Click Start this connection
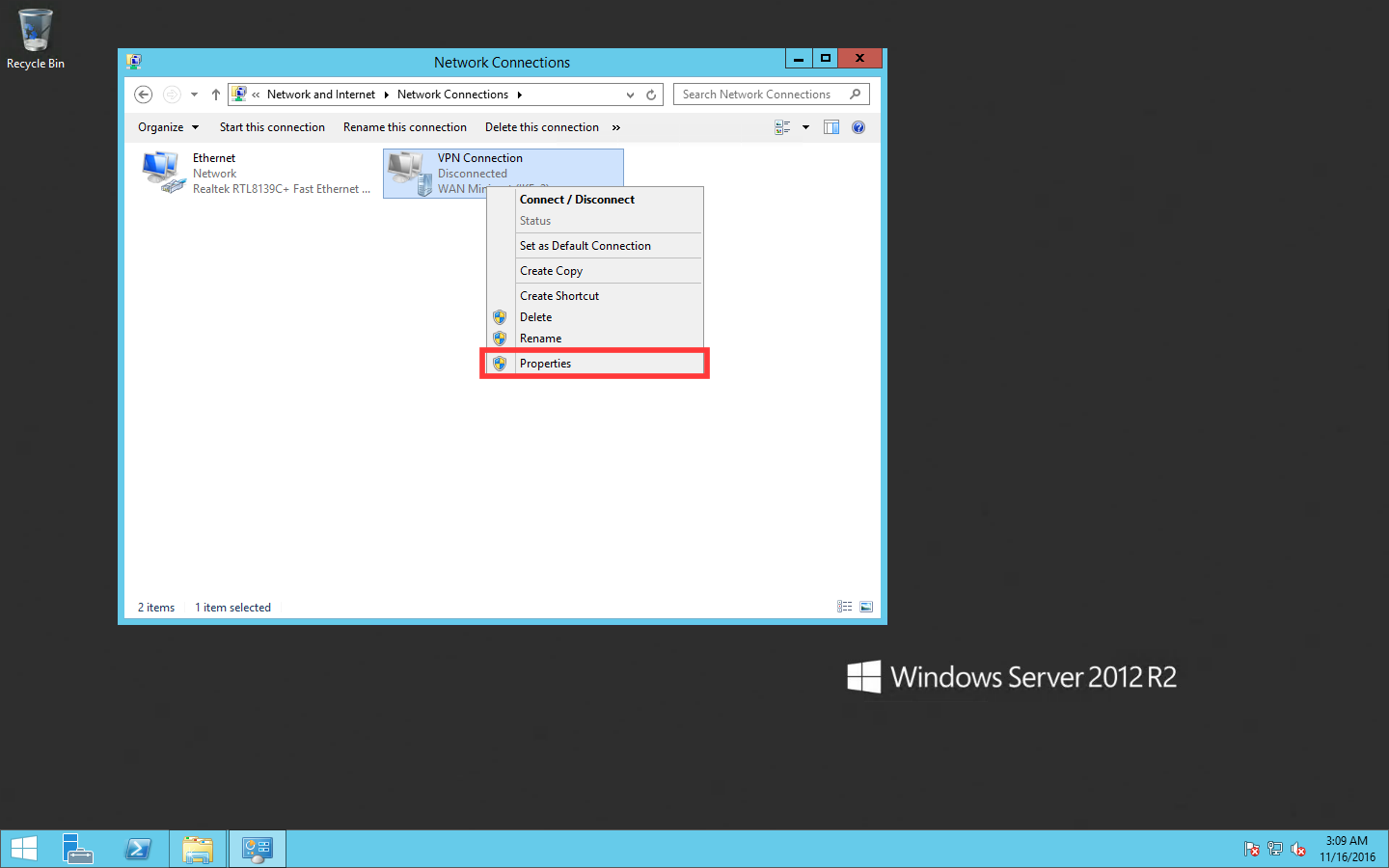This screenshot has width=1389, height=868. (272, 127)
